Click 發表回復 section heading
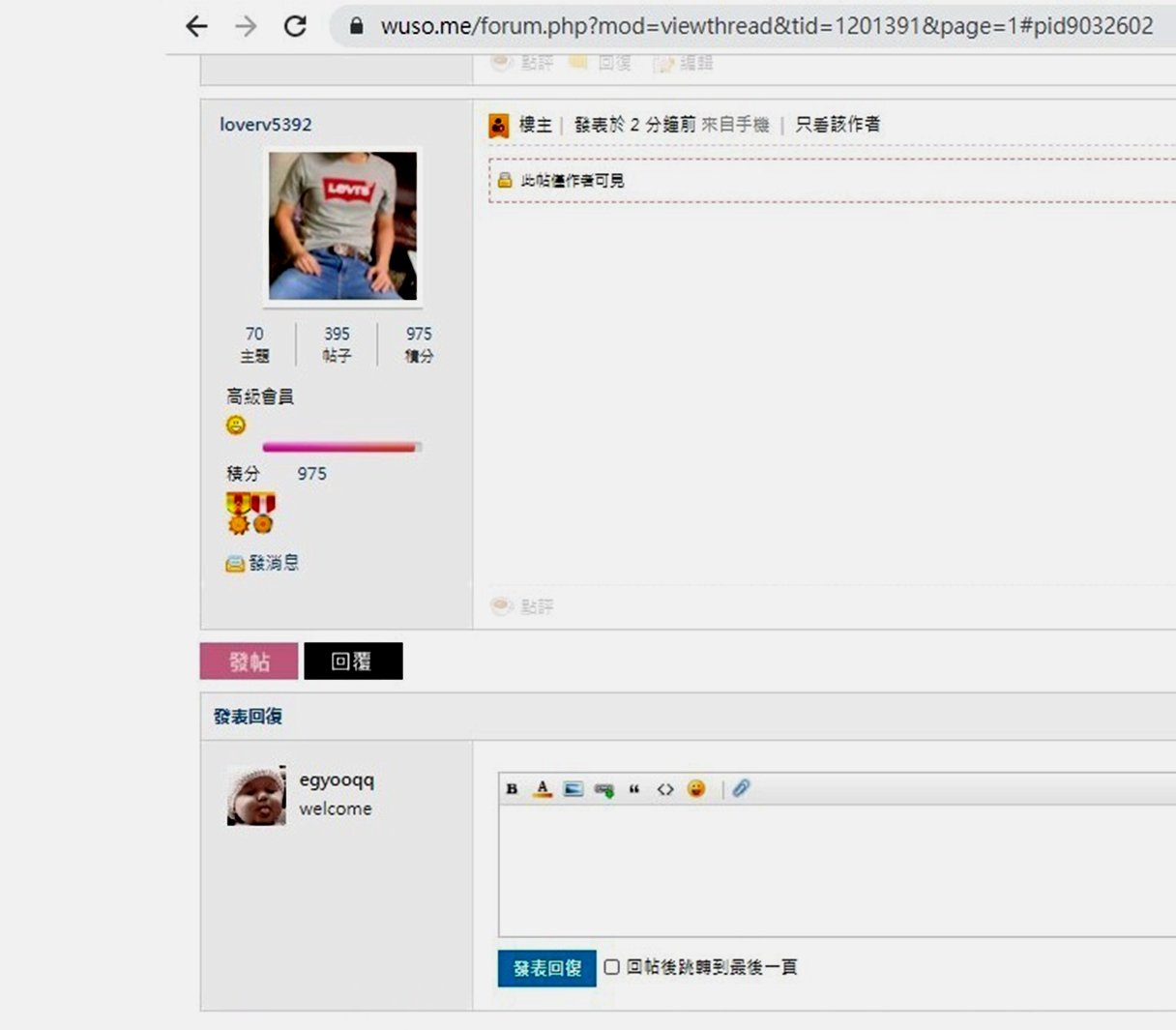 point(249,717)
